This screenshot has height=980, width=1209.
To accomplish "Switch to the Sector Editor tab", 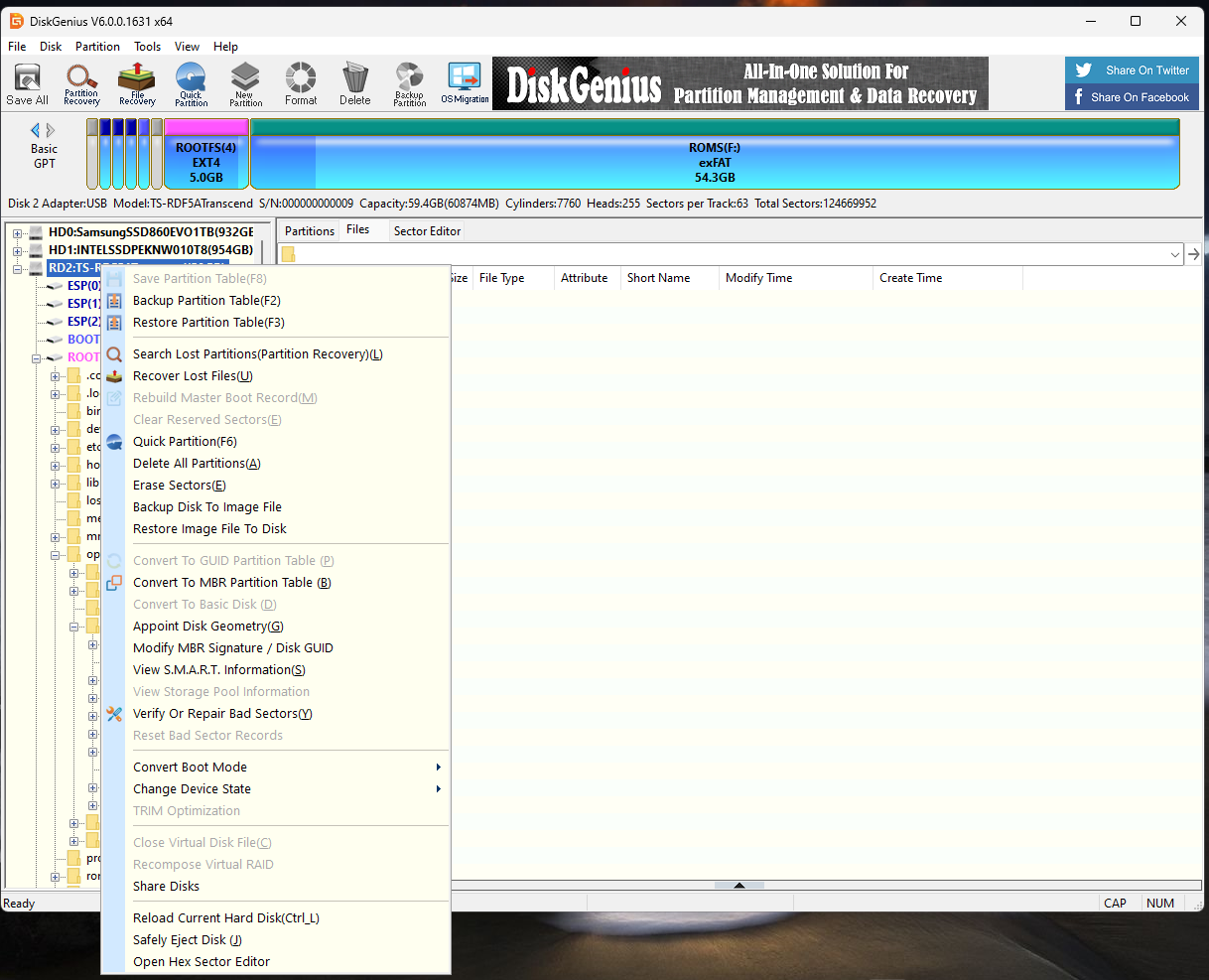I will [427, 231].
